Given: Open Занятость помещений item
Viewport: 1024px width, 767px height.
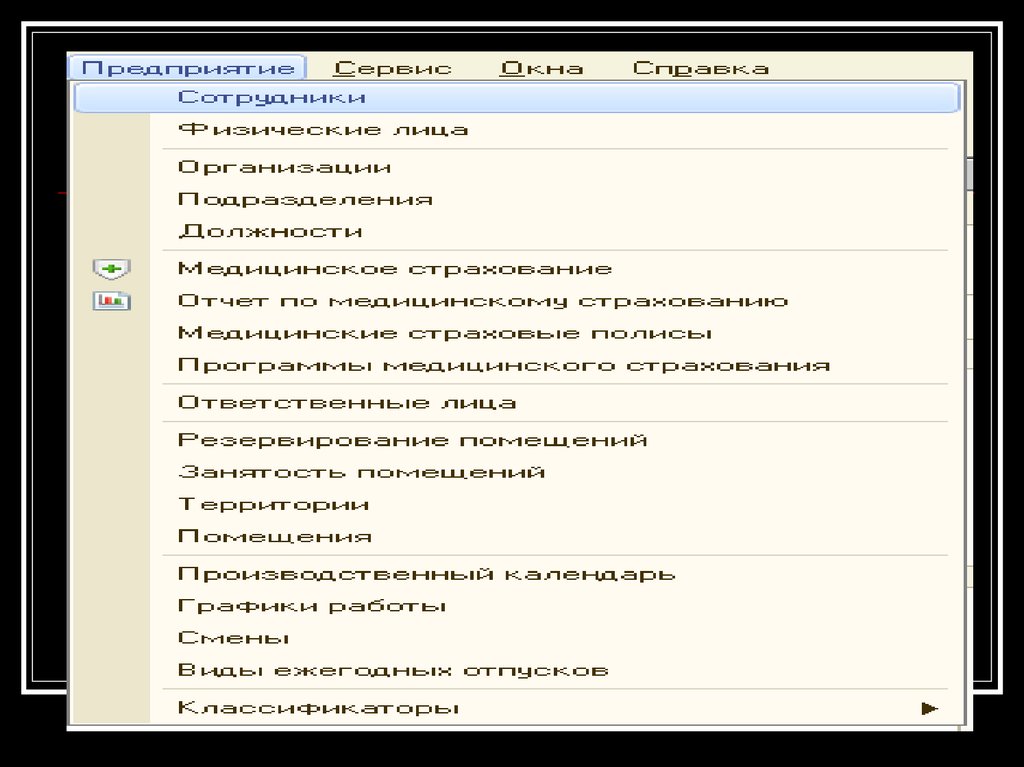Looking at the screenshot, I should coord(361,472).
